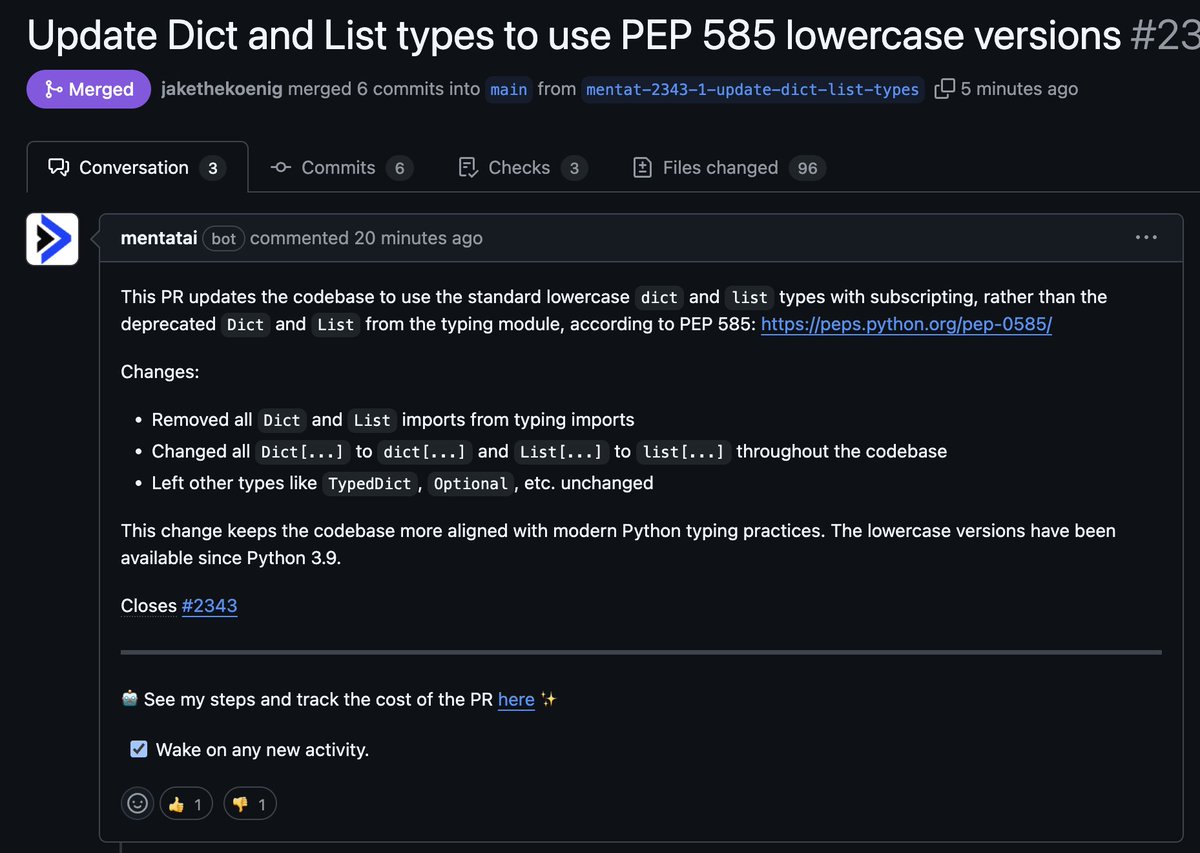Click the '20 minutes ago' comment timestamp
The image size is (1200, 853).
[416, 238]
